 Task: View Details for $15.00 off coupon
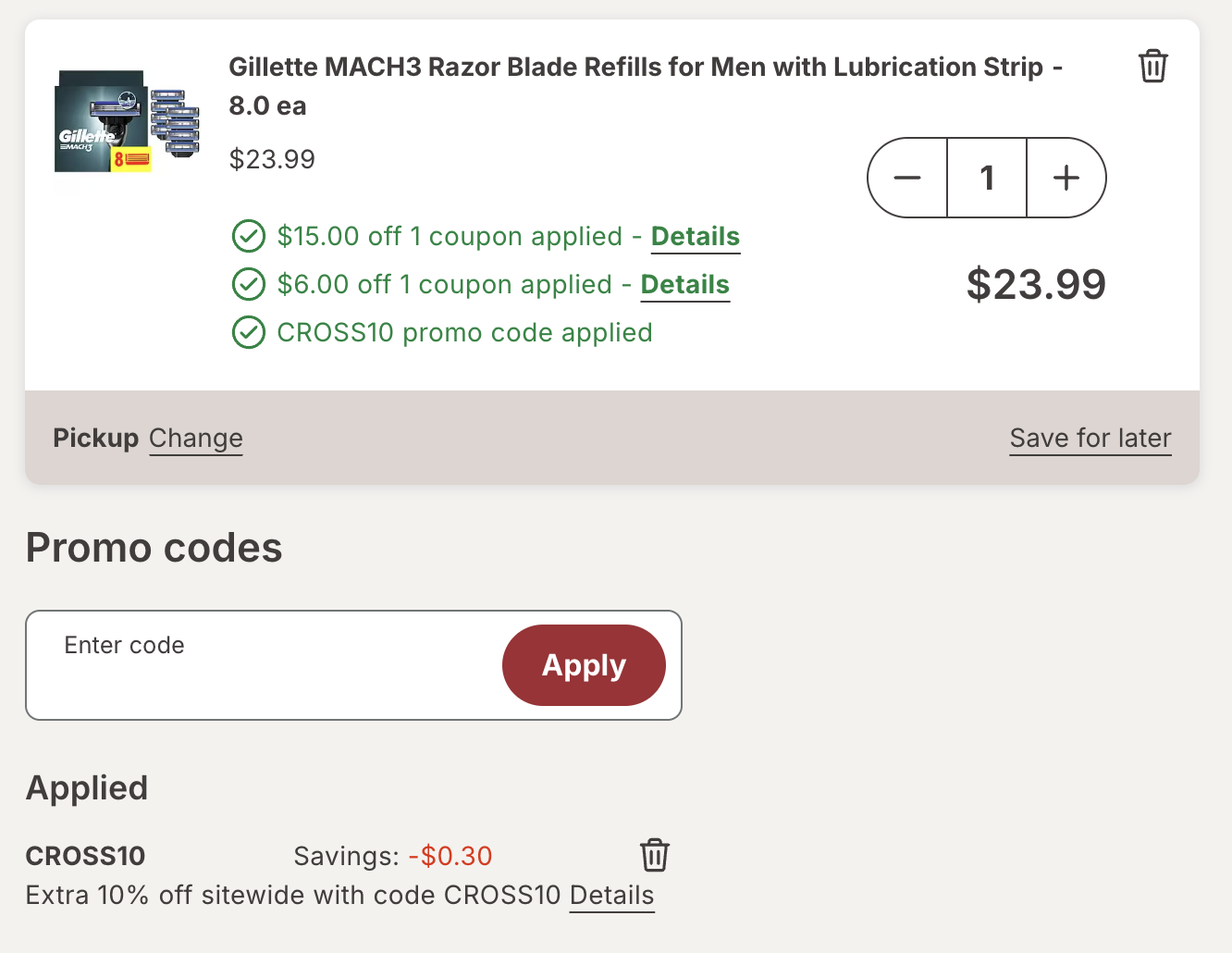pyautogui.click(x=695, y=237)
